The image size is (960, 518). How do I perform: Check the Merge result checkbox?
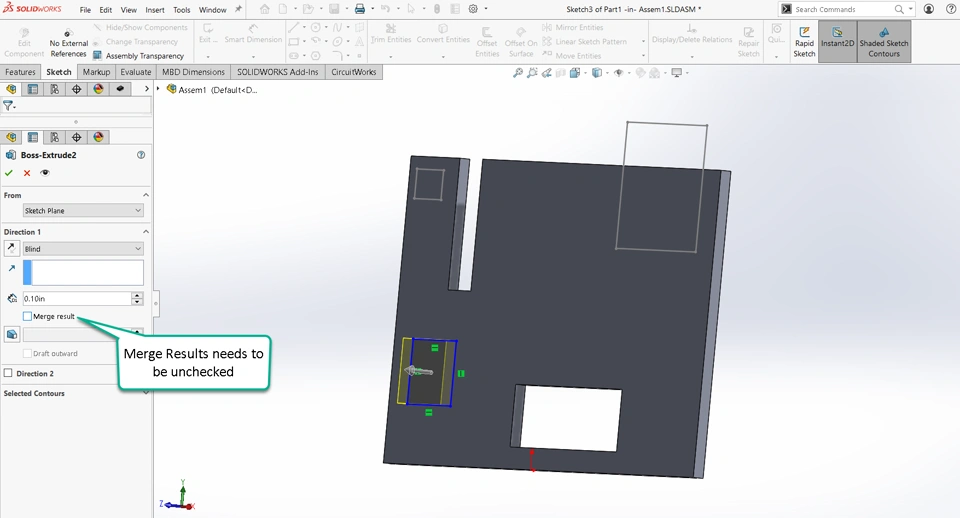coord(27,317)
